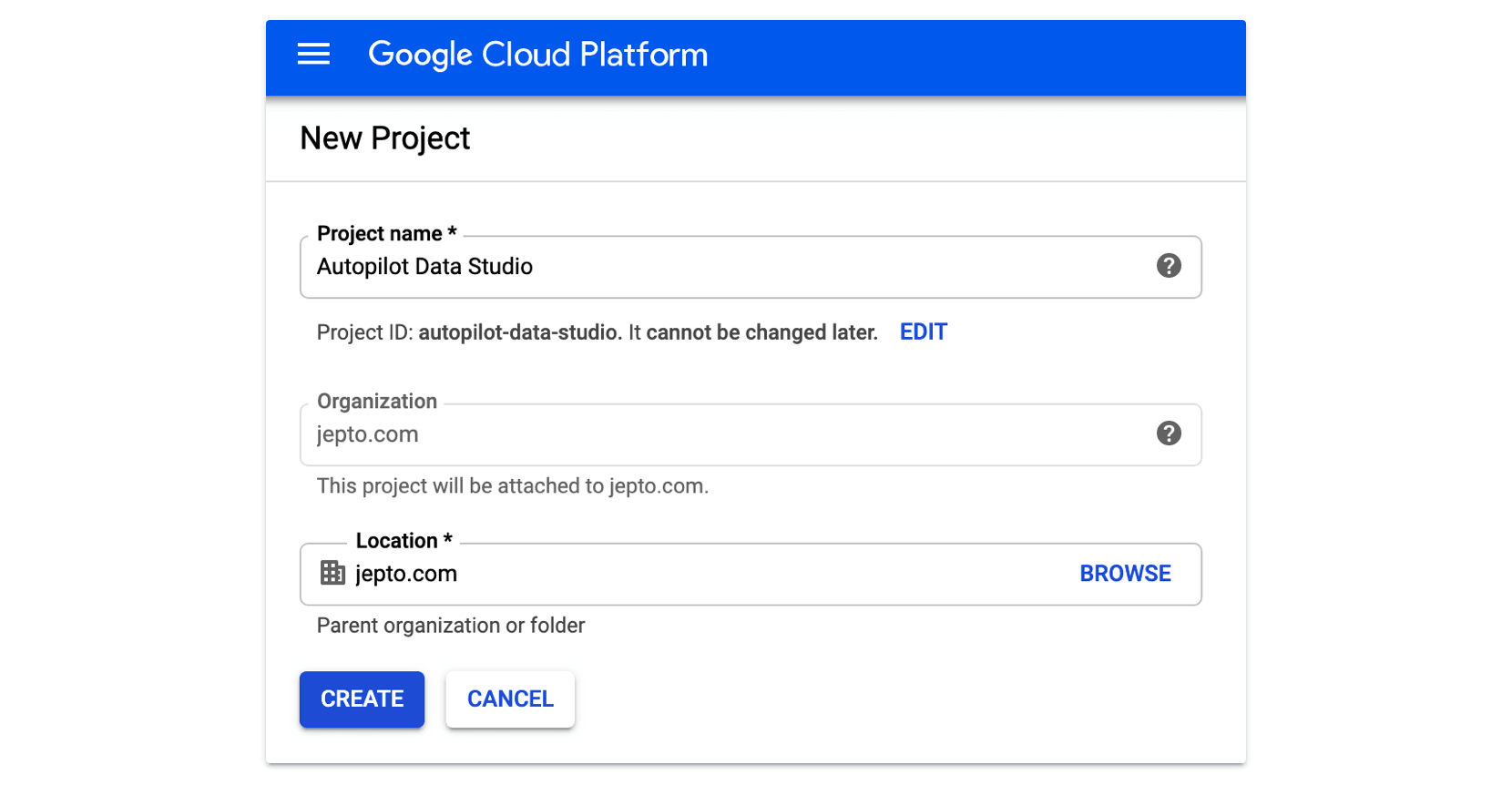Click the "Parent organization or folder" hint
This screenshot has height=785, width=1512.
[x=451, y=626]
